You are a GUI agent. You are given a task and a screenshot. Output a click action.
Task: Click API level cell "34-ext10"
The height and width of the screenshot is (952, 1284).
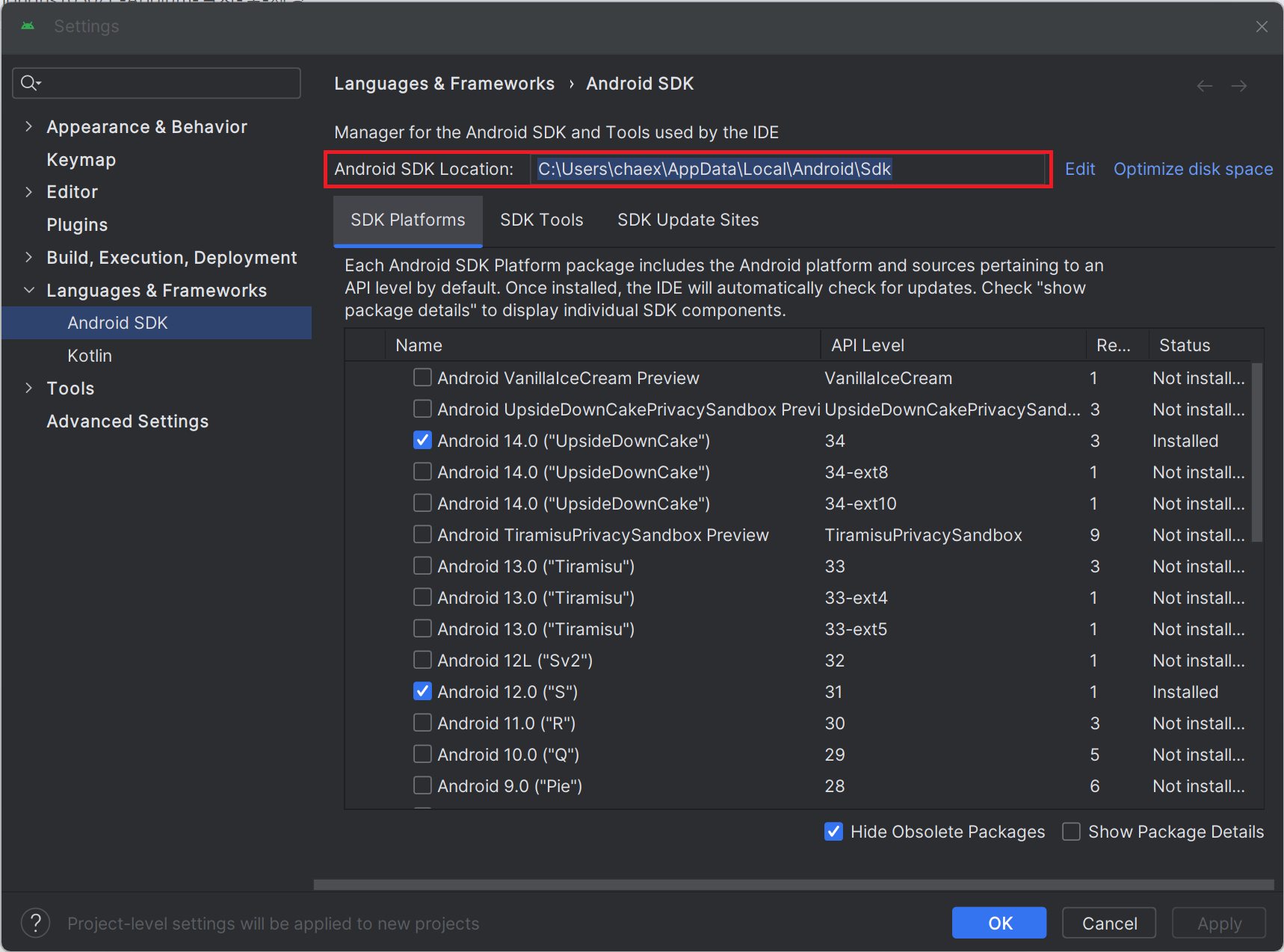tap(860, 504)
